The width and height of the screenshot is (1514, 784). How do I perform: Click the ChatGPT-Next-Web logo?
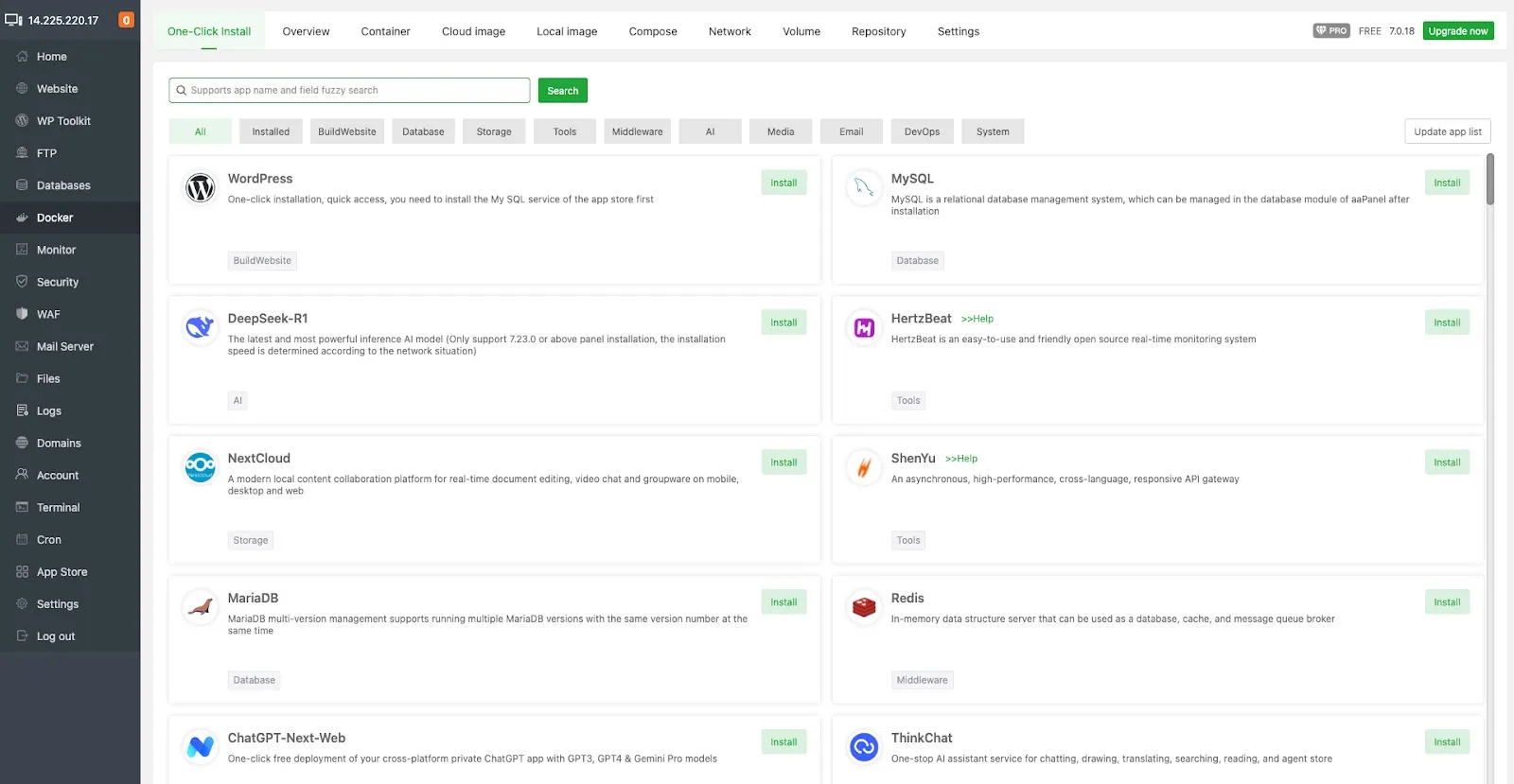point(200,747)
